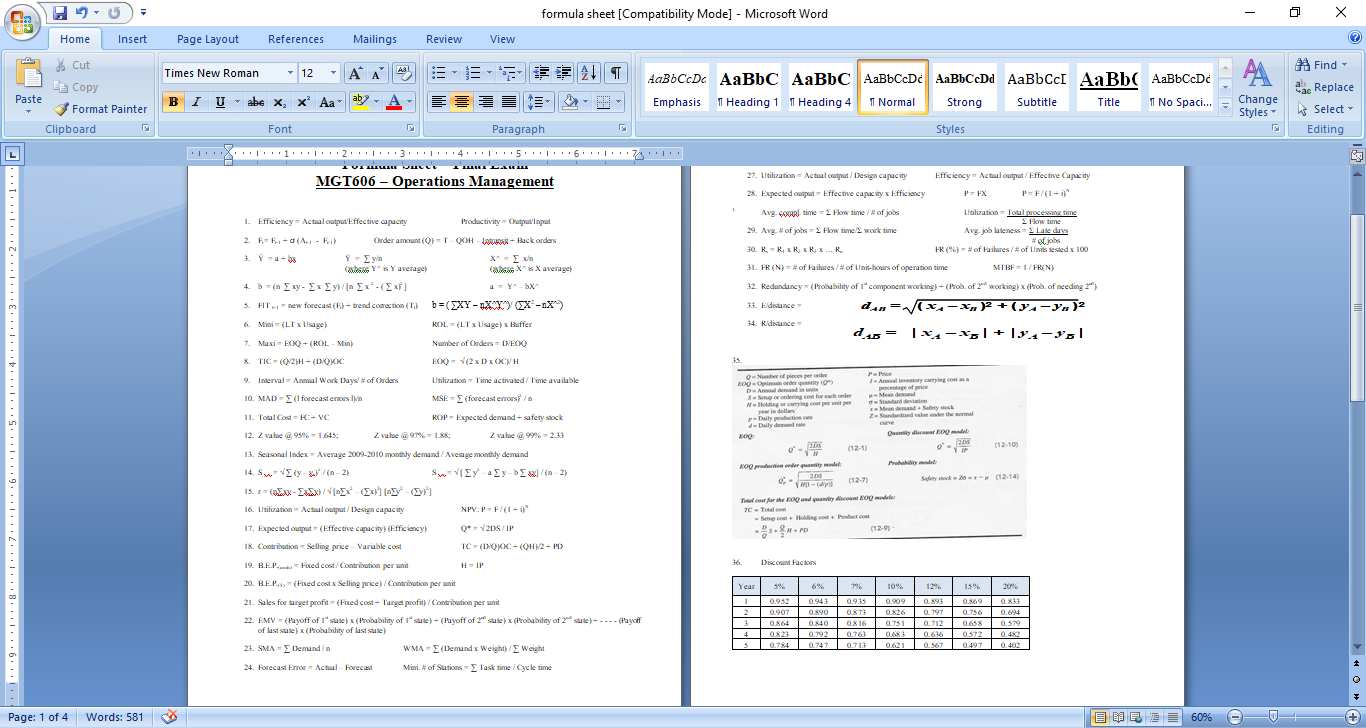
Task: Apply strikethrough formatting
Action: (x=256, y=103)
